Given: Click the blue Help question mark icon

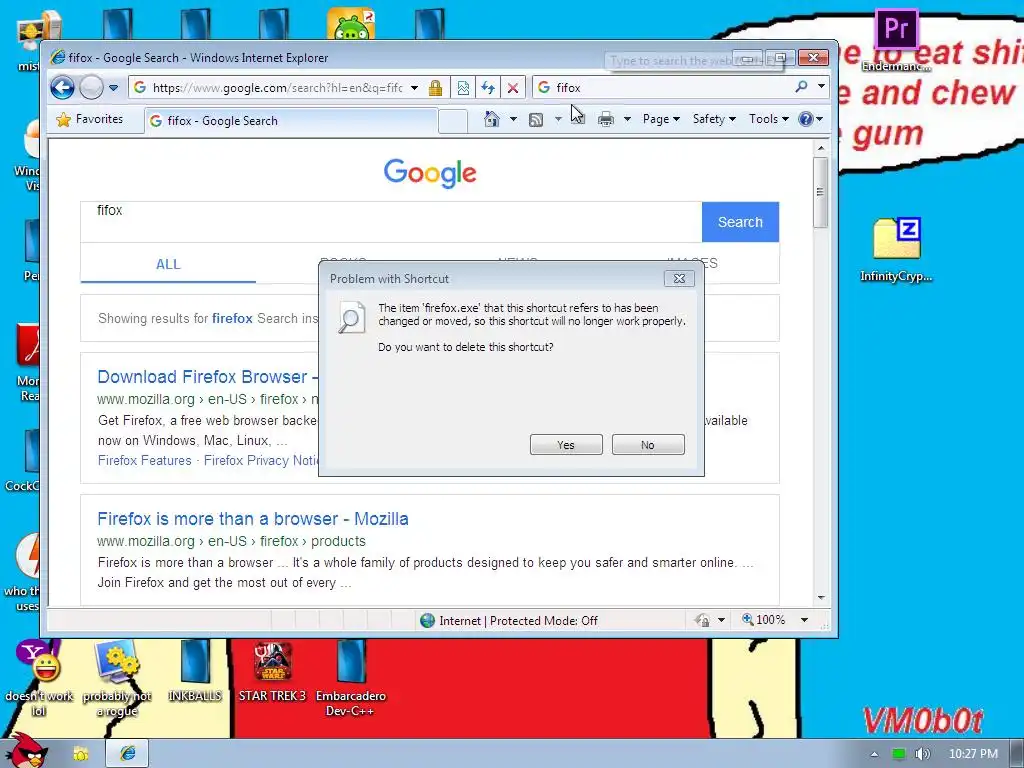Looking at the screenshot, I should pos(806,119).
